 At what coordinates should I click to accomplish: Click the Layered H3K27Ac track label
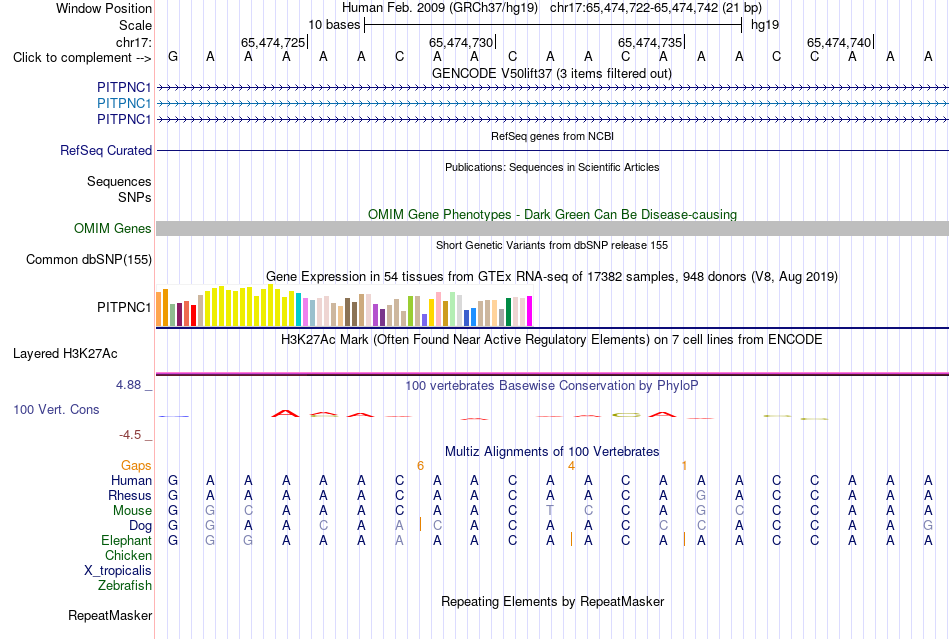[x=65, y=353]
